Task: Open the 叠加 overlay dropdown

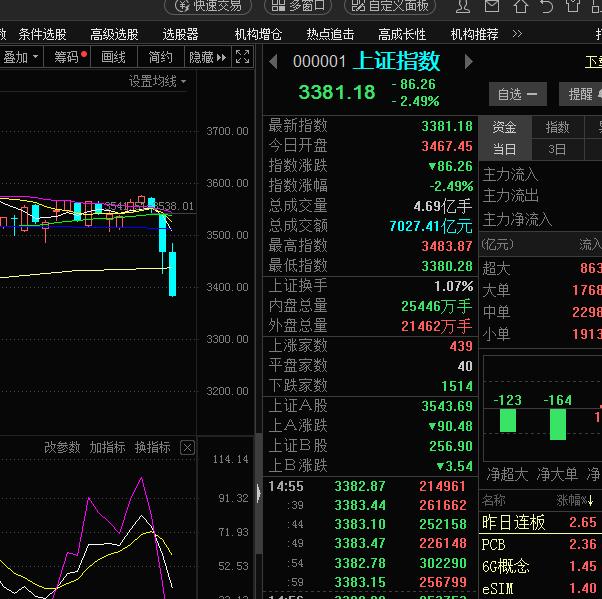Action: point(21,57)
